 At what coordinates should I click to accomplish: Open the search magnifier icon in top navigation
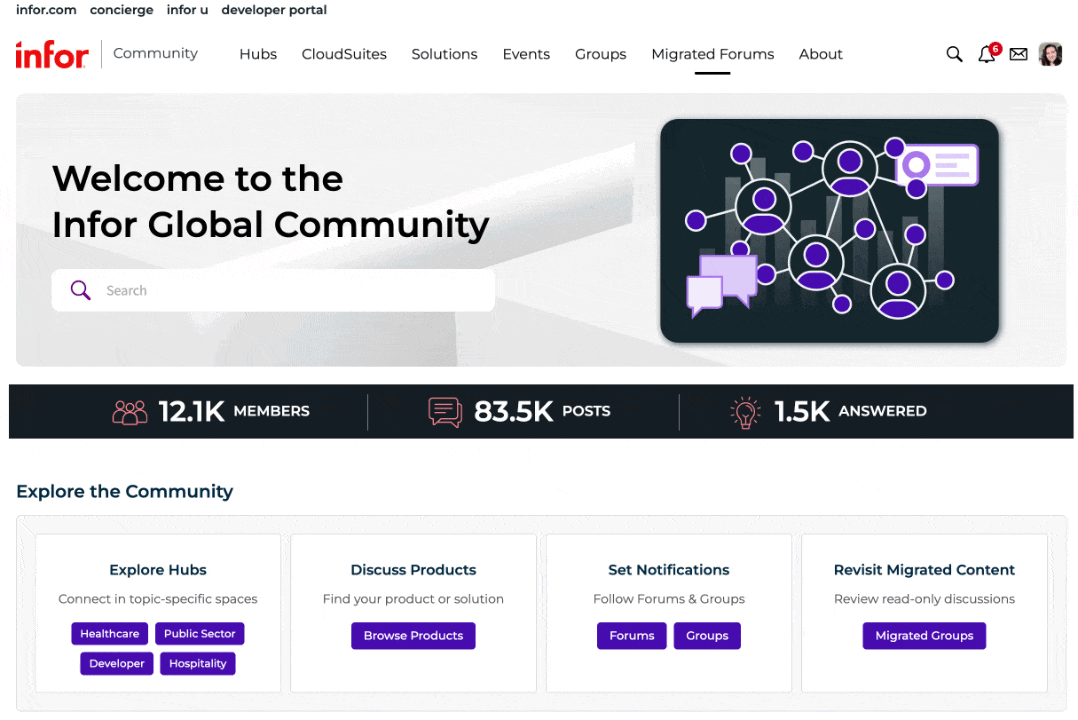pos(954,54)
